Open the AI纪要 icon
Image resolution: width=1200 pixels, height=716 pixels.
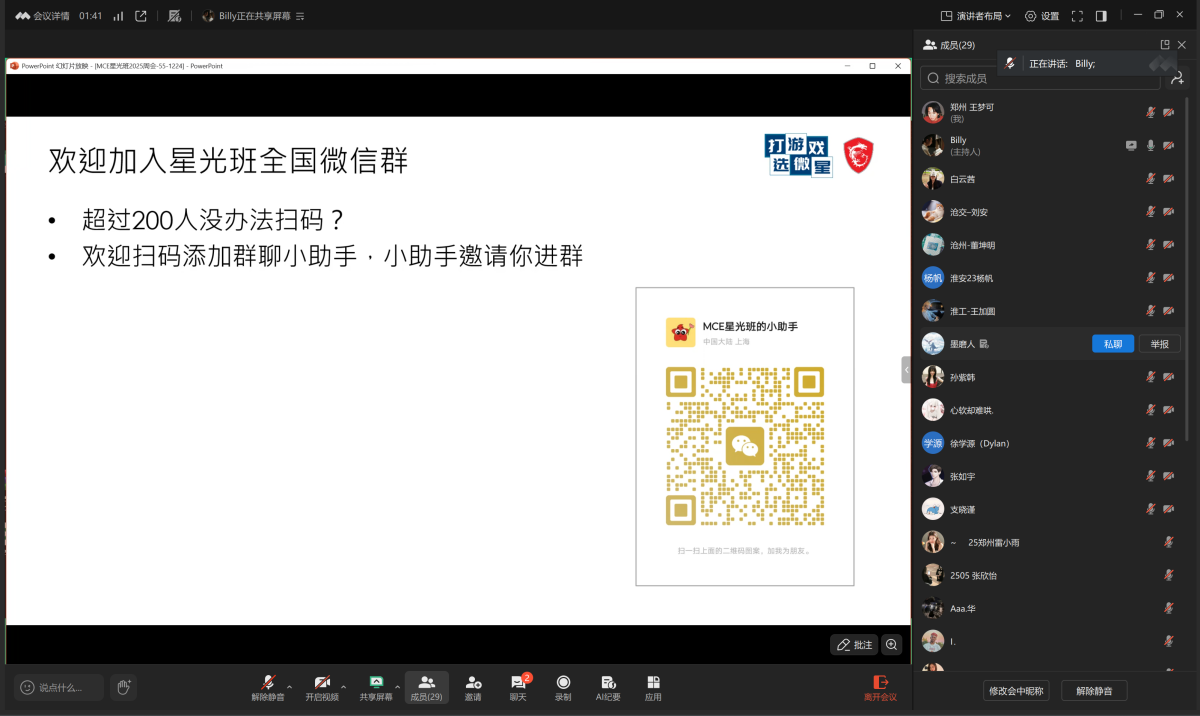pyautogui.click(x=608, y=687)
